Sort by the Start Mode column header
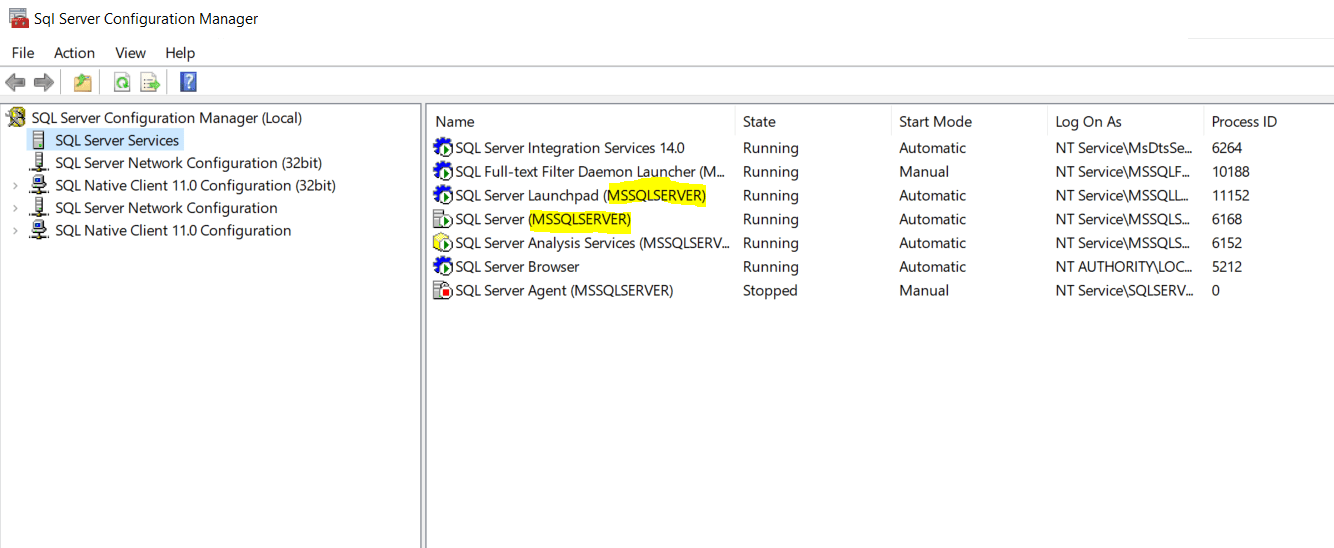This screenshot has height=548, width=1334. (x=935, y=122)
